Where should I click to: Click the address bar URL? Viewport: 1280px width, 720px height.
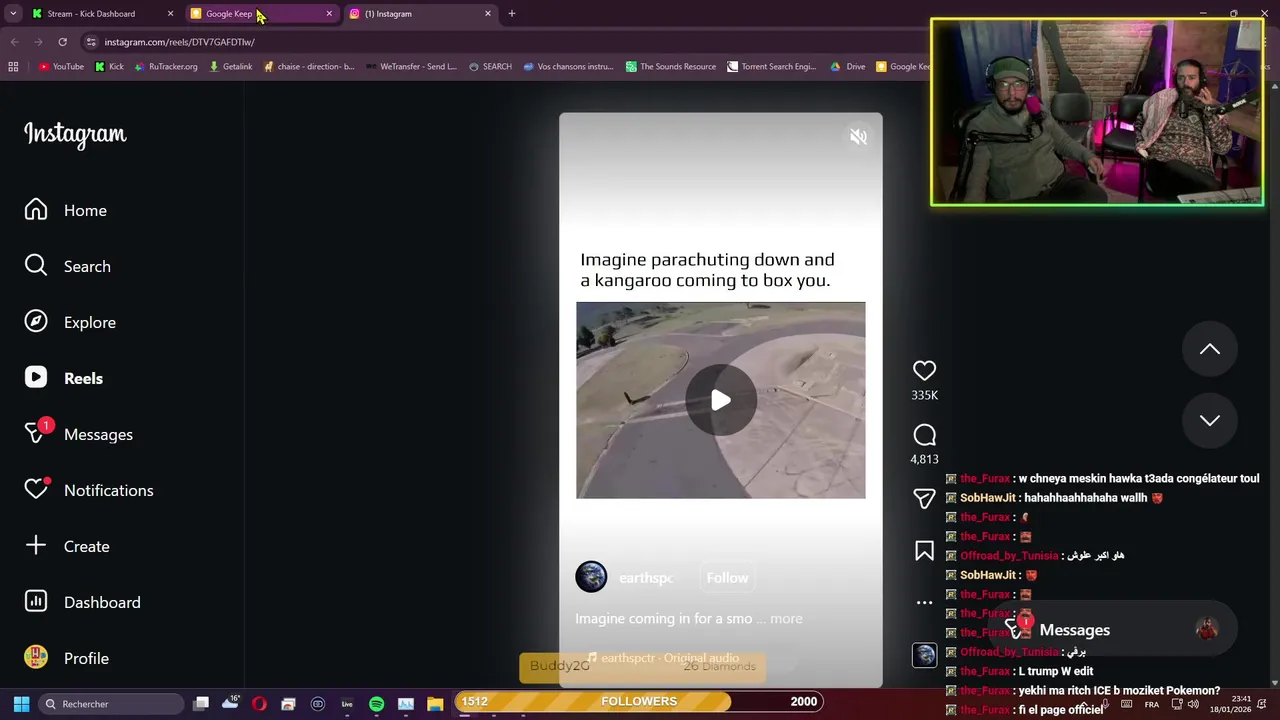(x=180, y=42)
